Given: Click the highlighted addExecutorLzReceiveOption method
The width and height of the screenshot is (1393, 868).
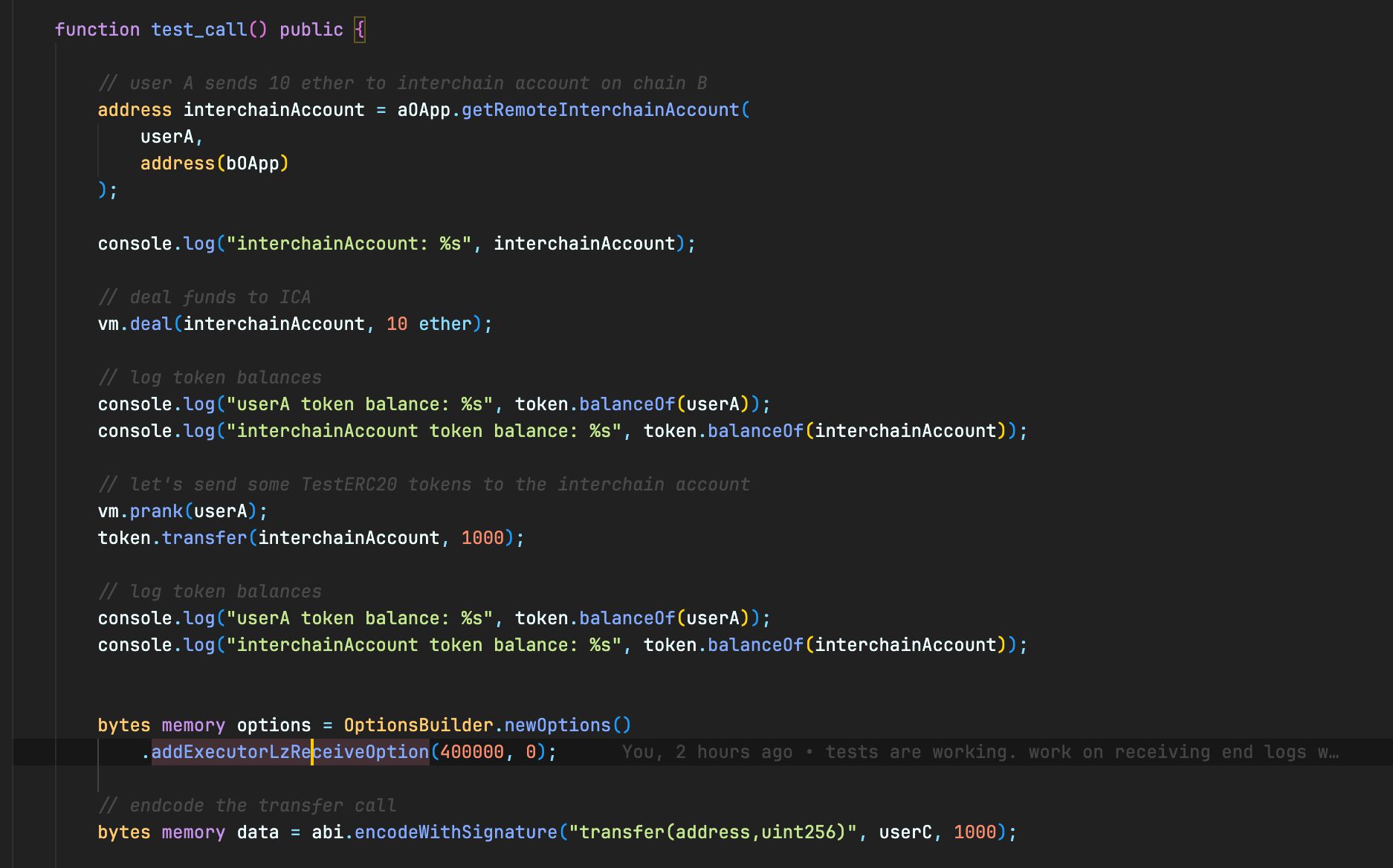Looking at the screenshot, I should click(x=290, y=752).
